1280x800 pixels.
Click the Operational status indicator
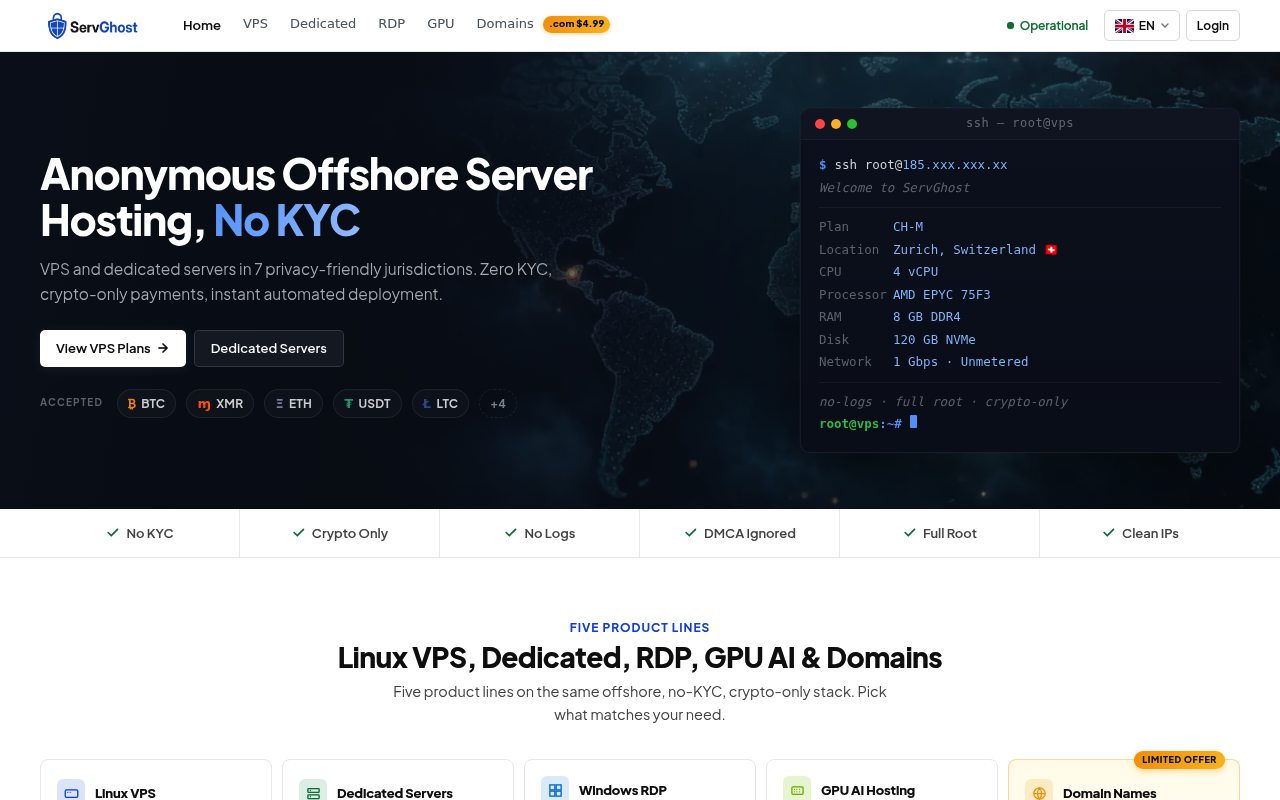(1047, 26)
